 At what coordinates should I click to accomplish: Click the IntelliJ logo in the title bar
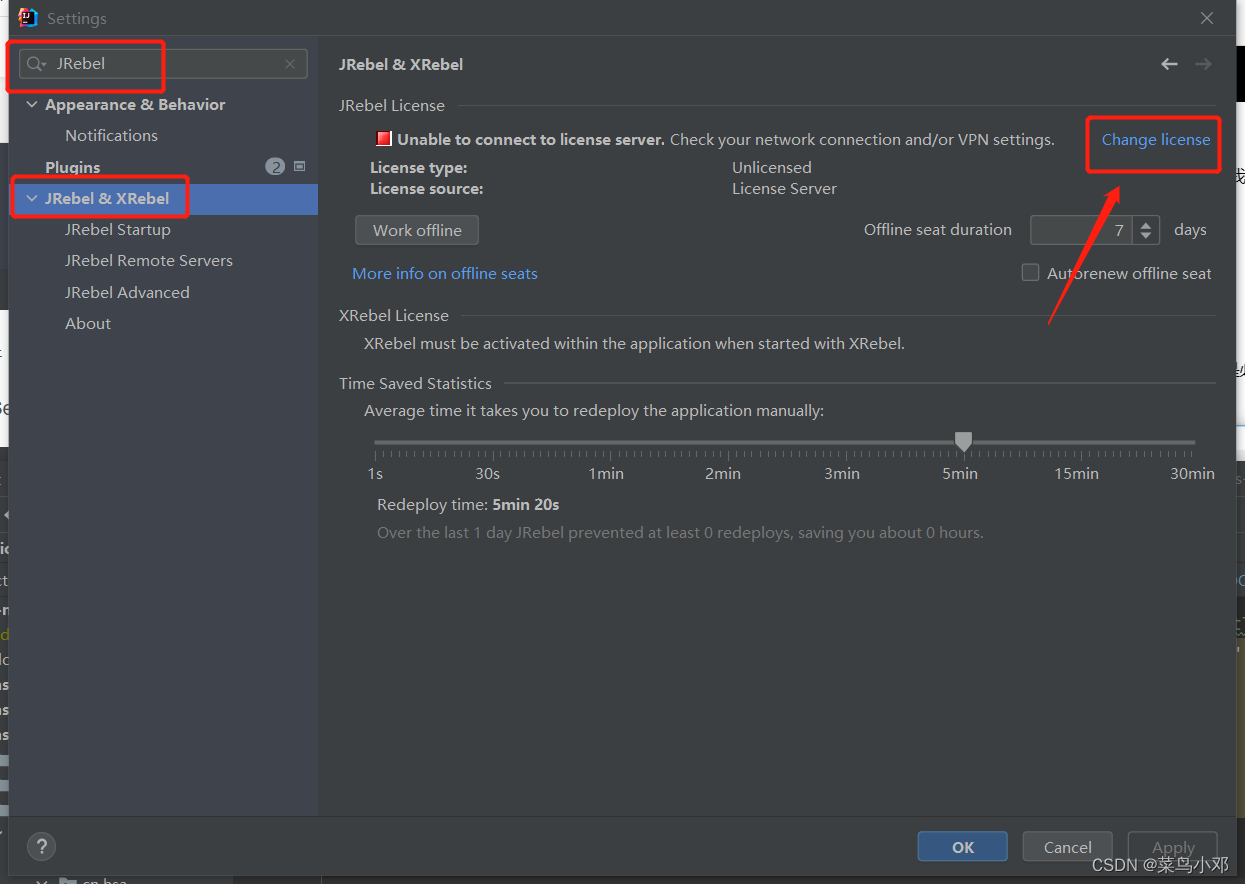[28, 18]
